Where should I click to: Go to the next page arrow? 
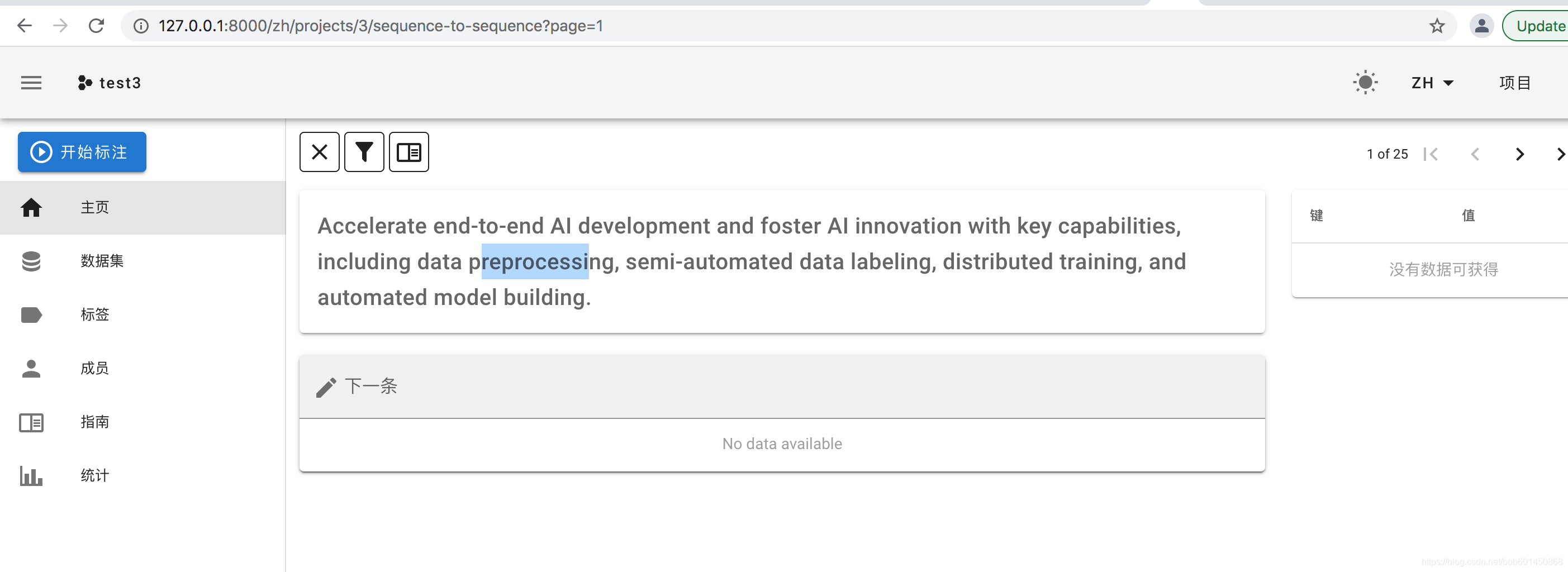[1519, 155]
